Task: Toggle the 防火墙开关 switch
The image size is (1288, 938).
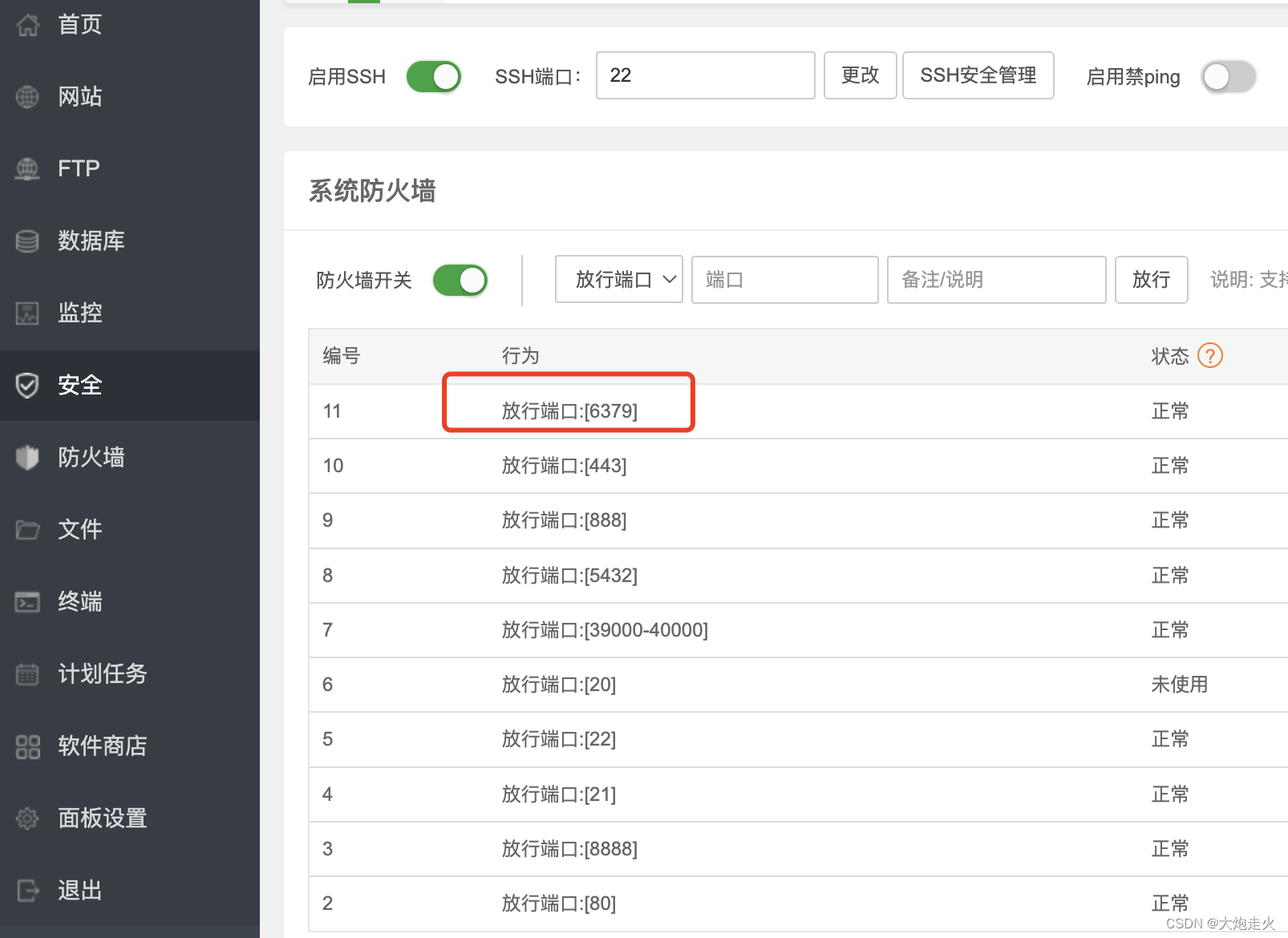Action: click(460, 281)
